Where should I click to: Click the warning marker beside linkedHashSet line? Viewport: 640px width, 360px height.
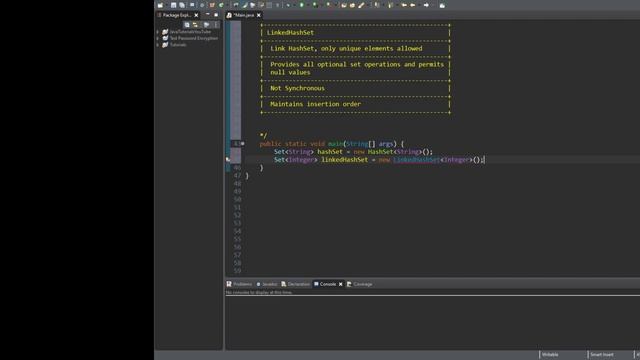(x=228, y=160)
